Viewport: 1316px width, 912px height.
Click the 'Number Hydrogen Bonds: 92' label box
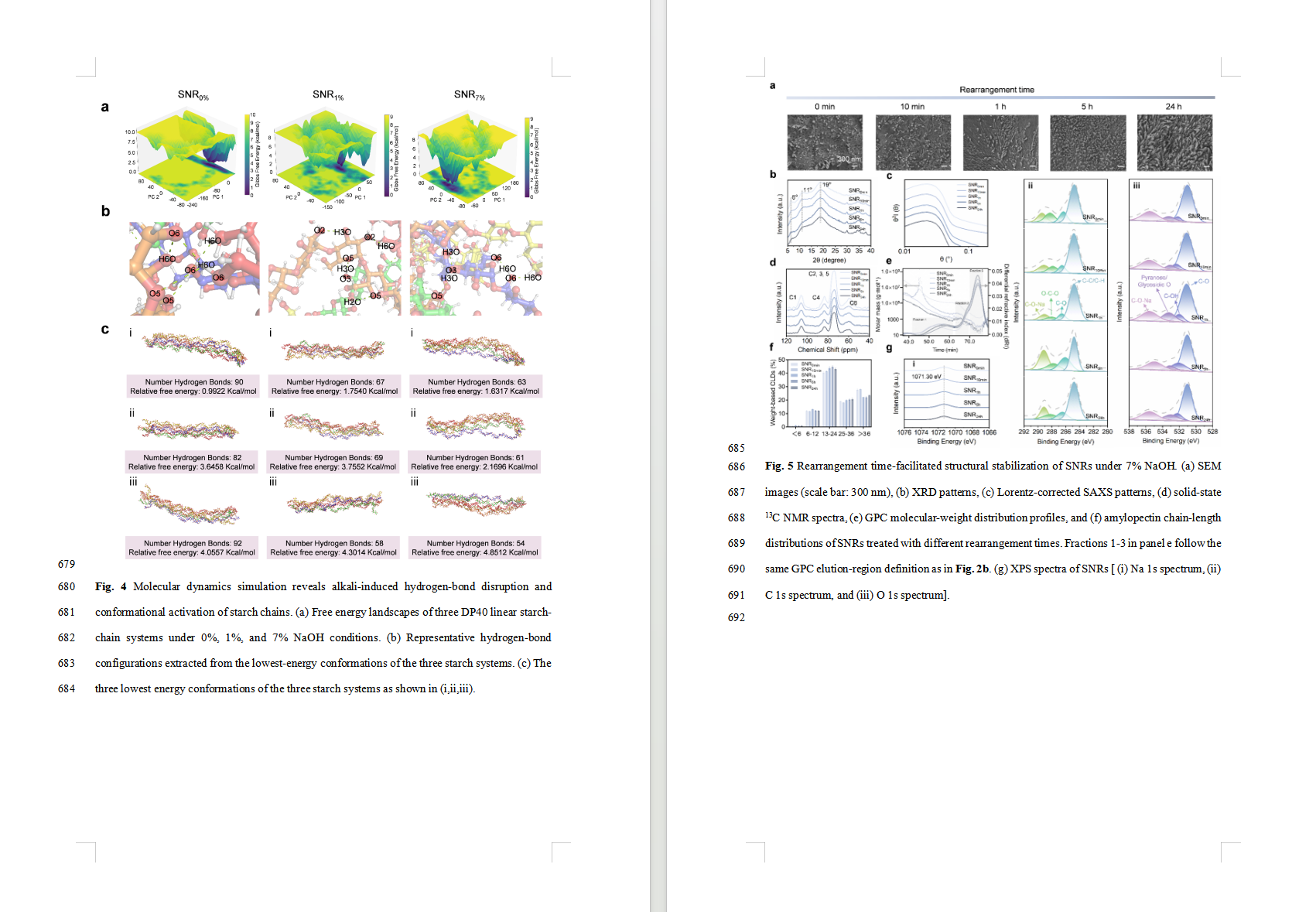pyautogui.click(x=193, y=548)
